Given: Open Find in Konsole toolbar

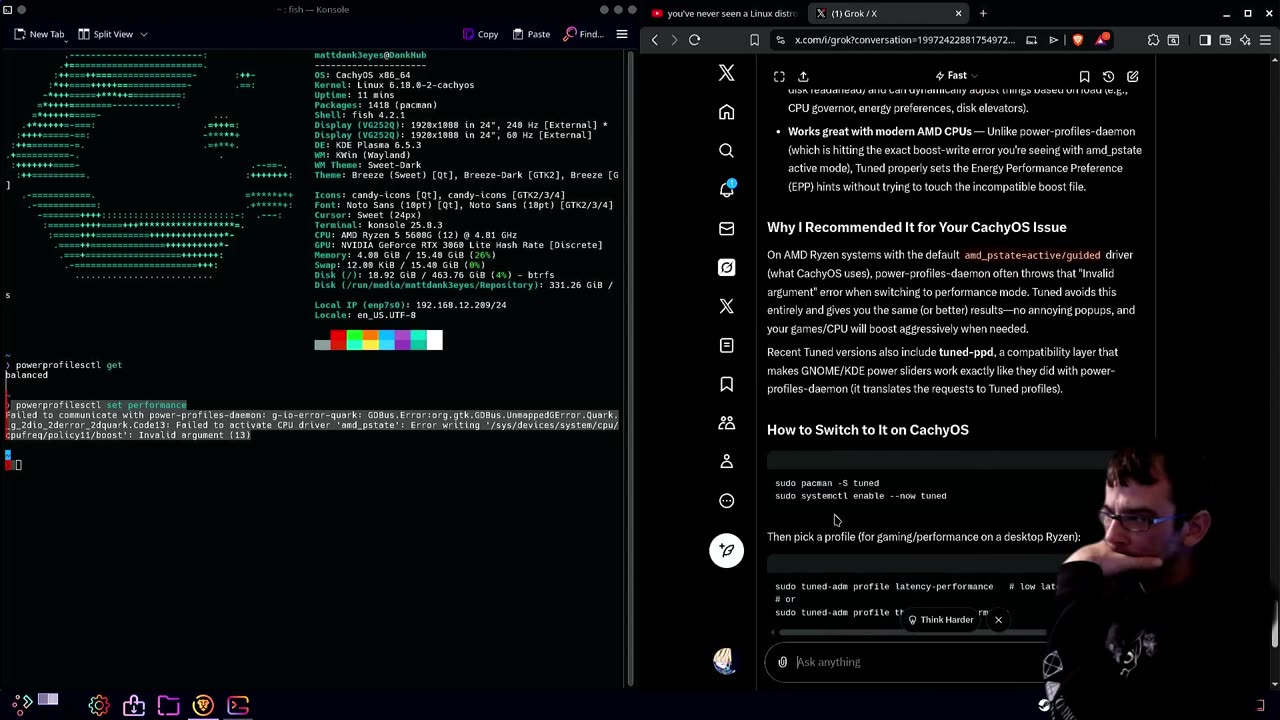Looking at the screenshot, I should [x=583, y=34].
